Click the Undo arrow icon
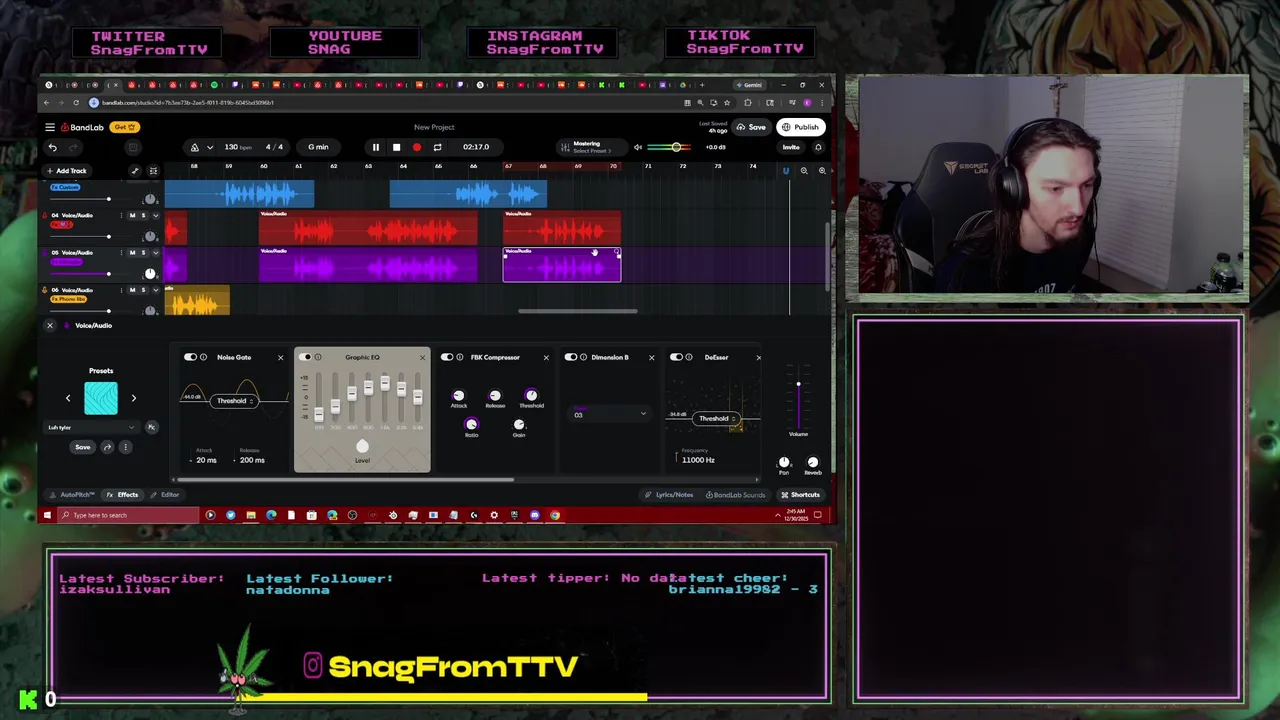The width and height of the screenshot is (1280, 720). 52,147
